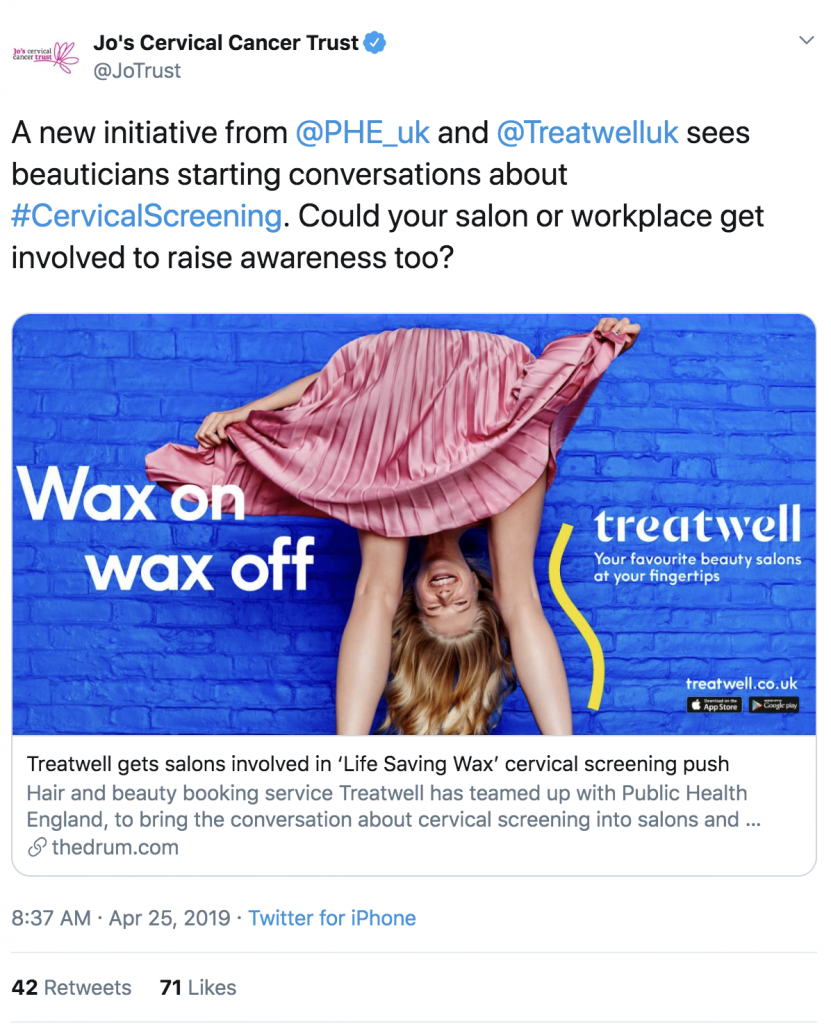Open the @Treatwelluk mention
Screen dimensions: 831x1024
[x=587, y=133]
